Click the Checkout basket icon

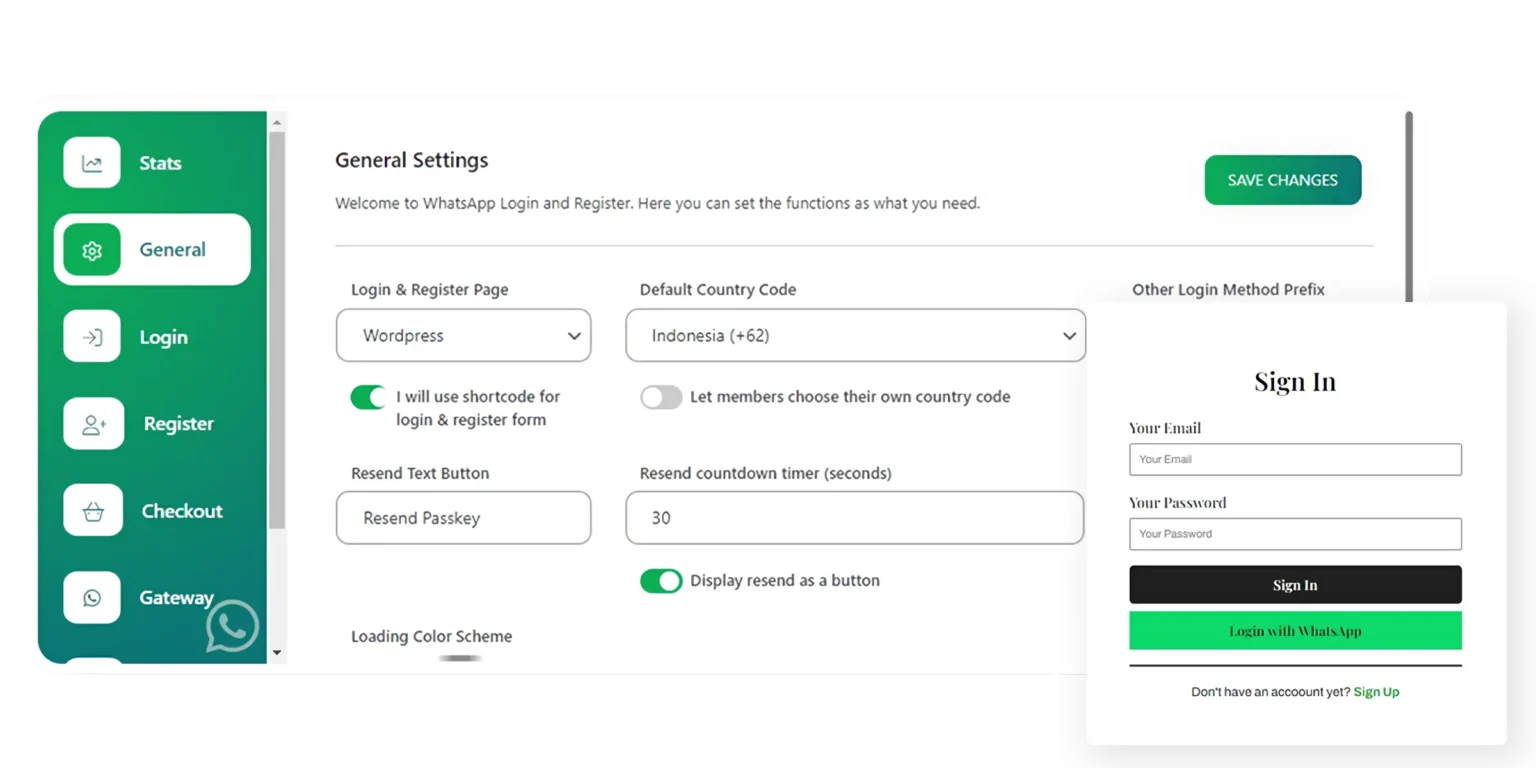[x=93, y=511]
